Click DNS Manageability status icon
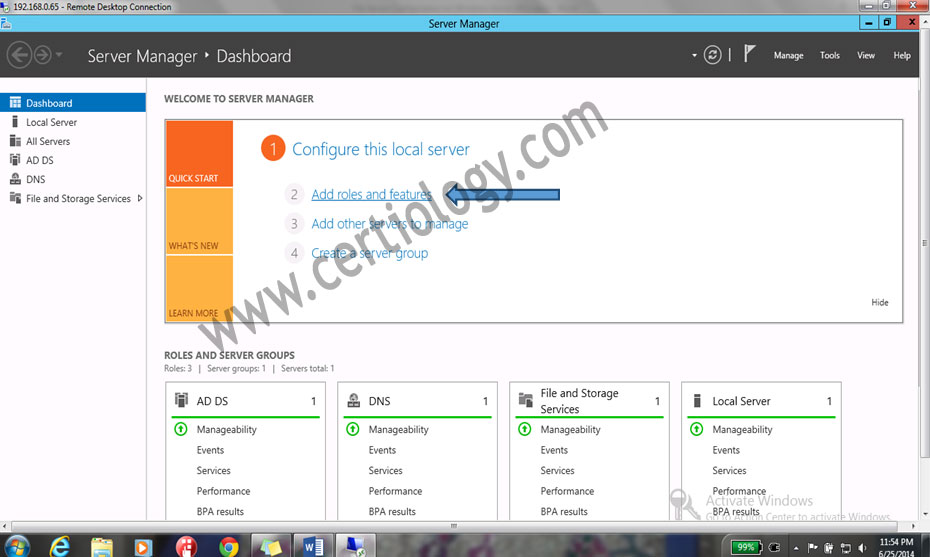This screenshot has height=557, width=930. tap(353, 429)
